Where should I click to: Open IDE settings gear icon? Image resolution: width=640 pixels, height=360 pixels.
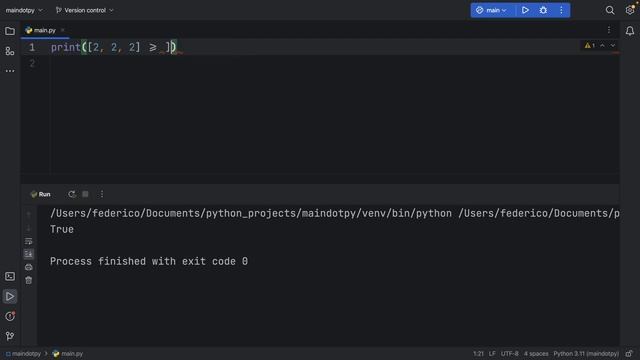[x=630, y=10]
